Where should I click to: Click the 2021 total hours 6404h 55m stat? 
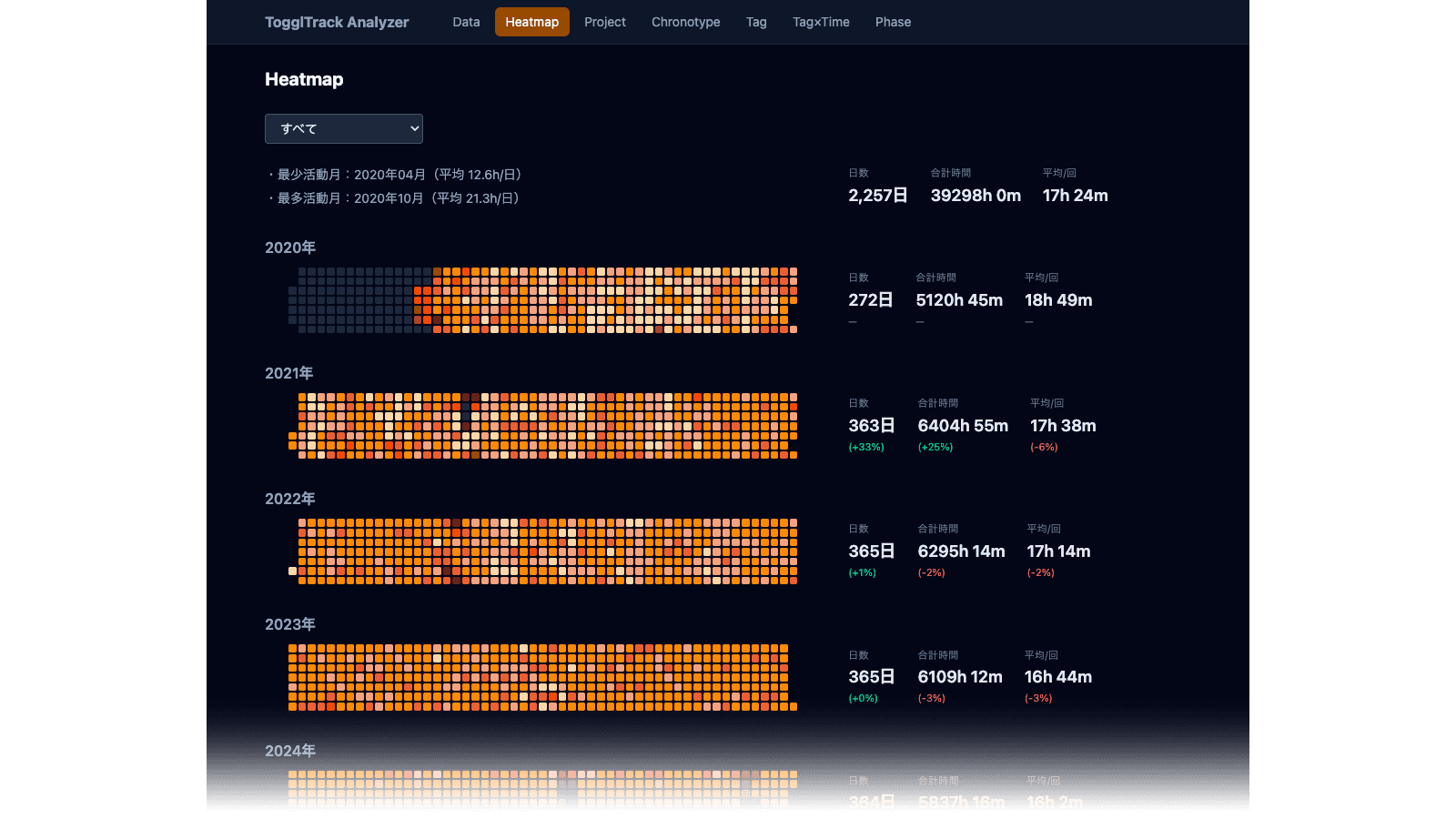(x=963, y=425)
